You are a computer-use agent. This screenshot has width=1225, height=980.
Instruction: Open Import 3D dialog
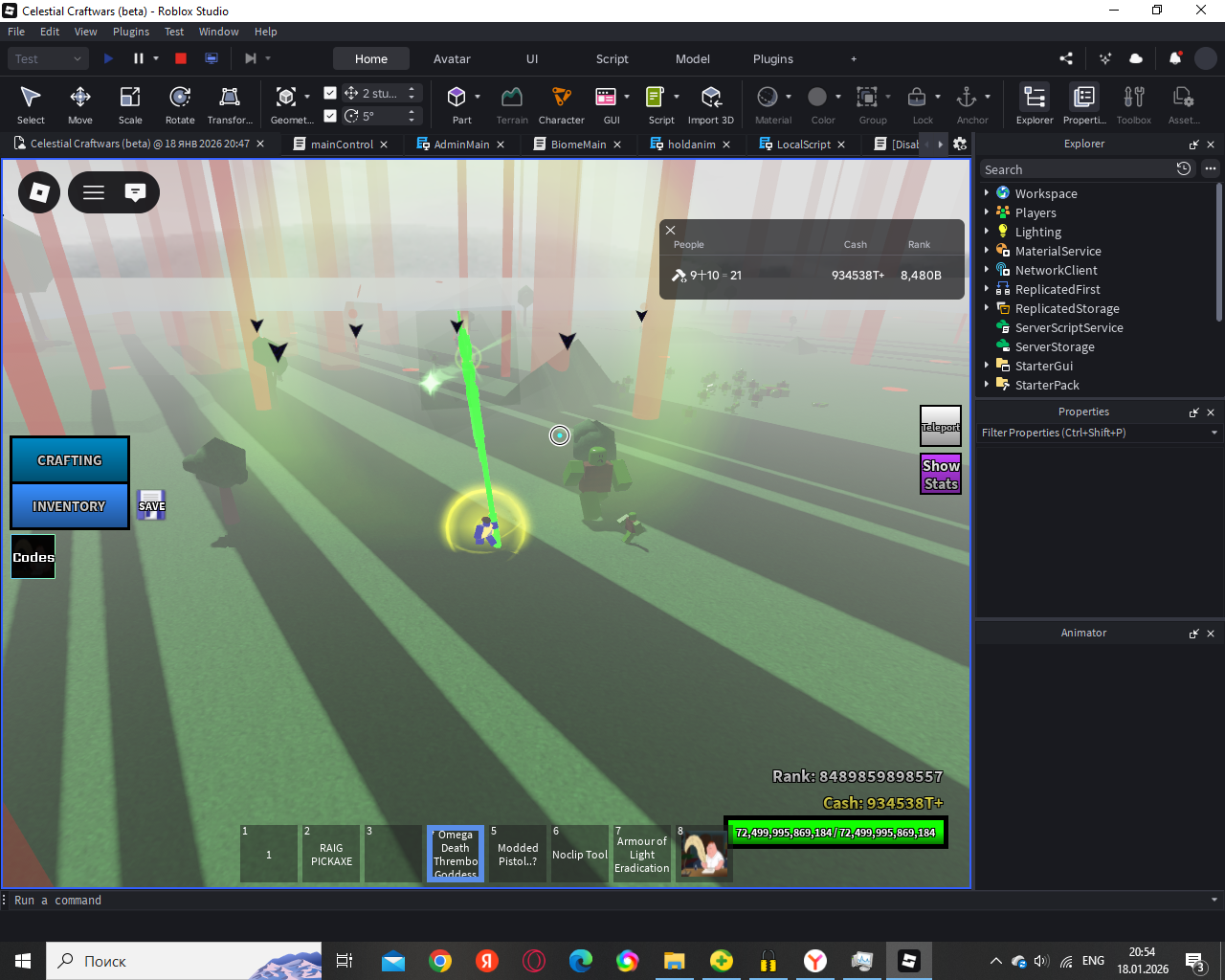pos(711,105)
